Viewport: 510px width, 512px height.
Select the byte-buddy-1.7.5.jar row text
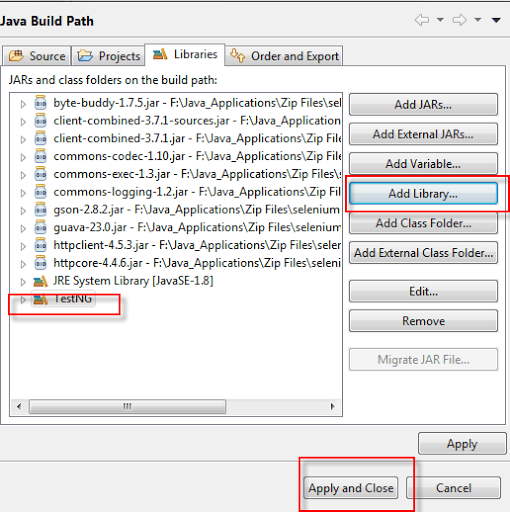[197, 103]
